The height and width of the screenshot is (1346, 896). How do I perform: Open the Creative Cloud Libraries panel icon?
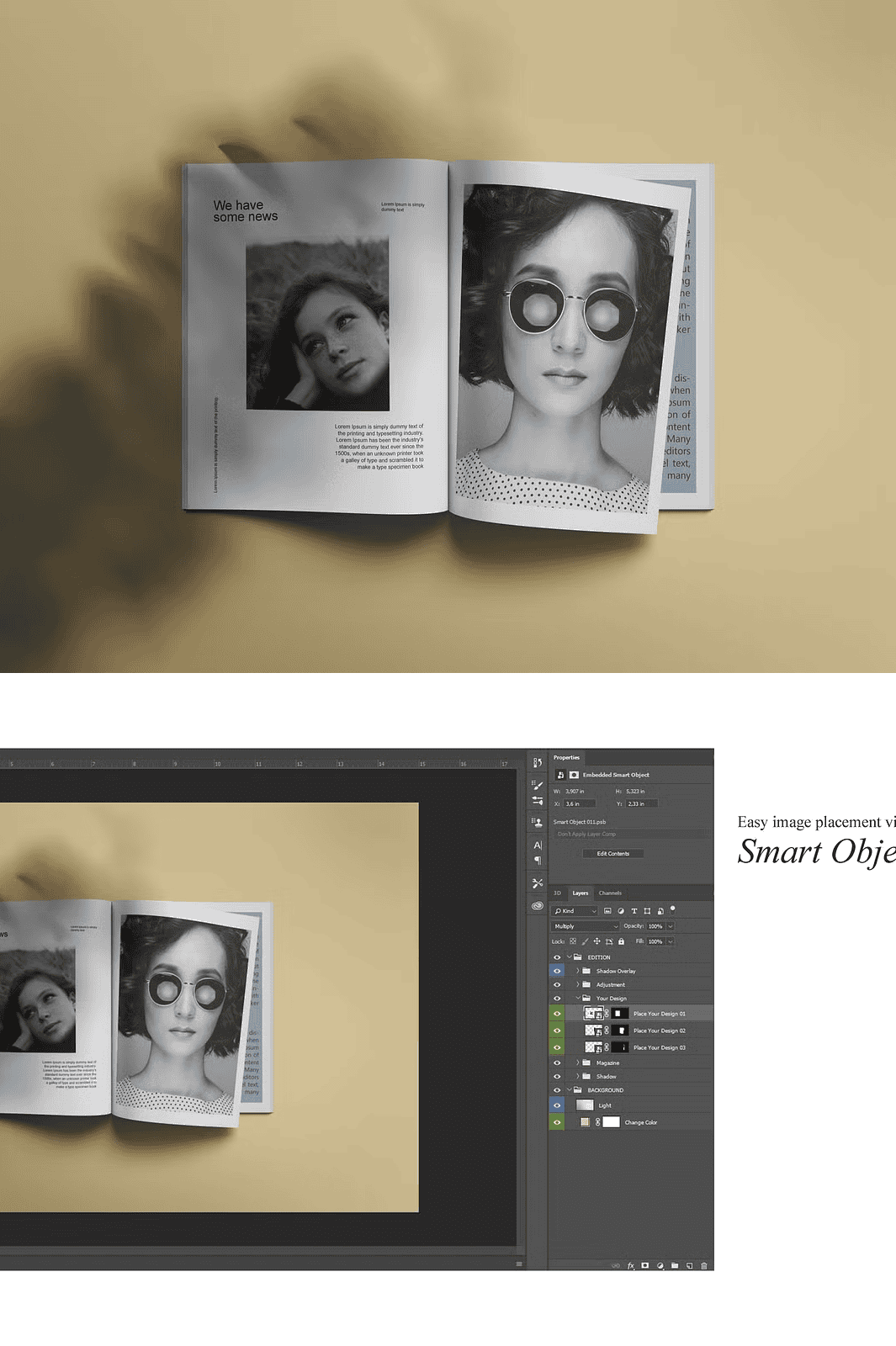(538, 906)
